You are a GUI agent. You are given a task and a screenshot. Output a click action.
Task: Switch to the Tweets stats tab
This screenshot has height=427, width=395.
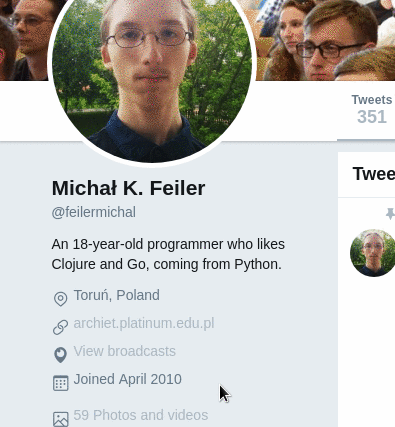pyautogui.click(x=372, y=109)
